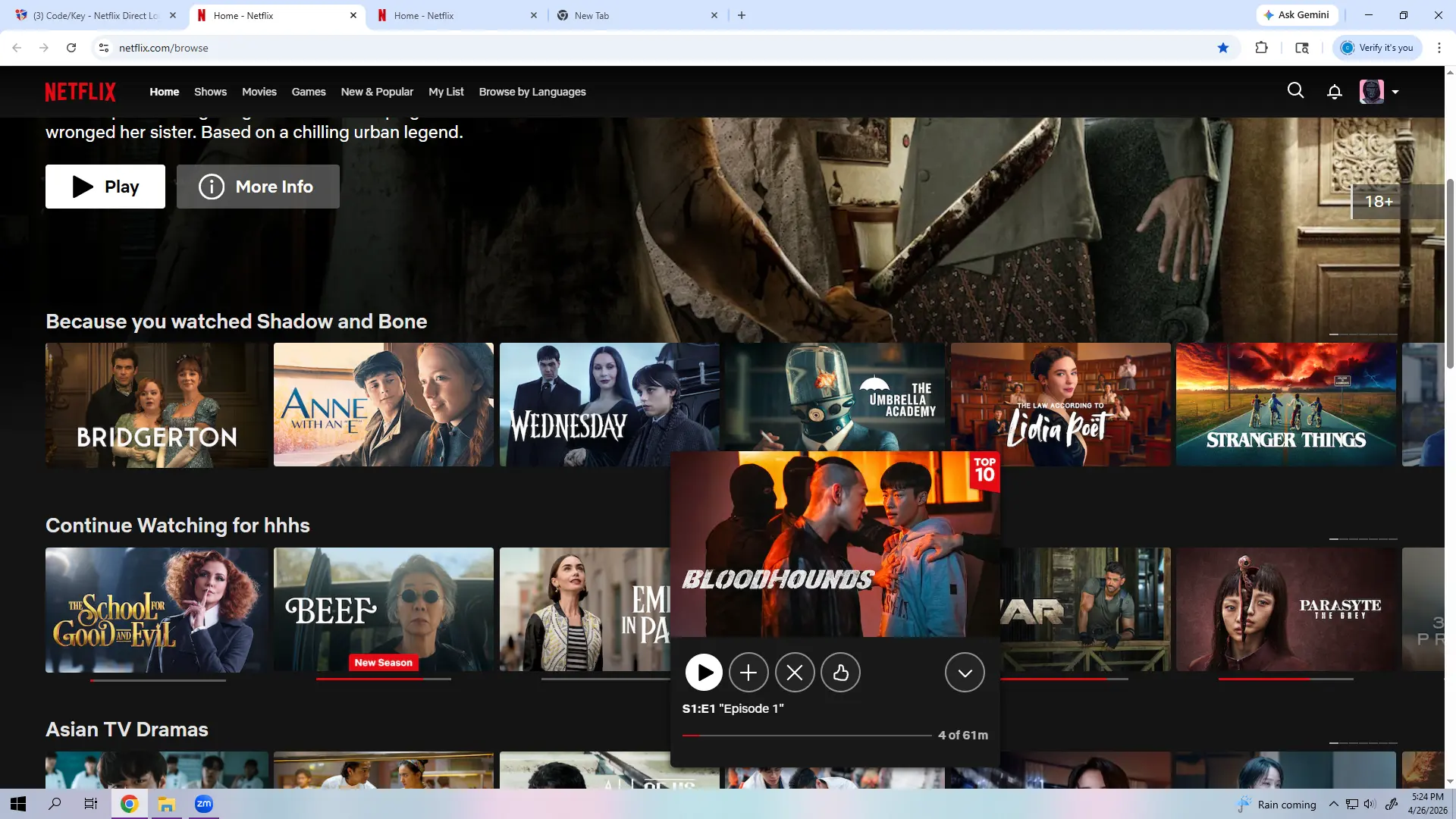Click the profile avatar picture

coord(1372,92)
